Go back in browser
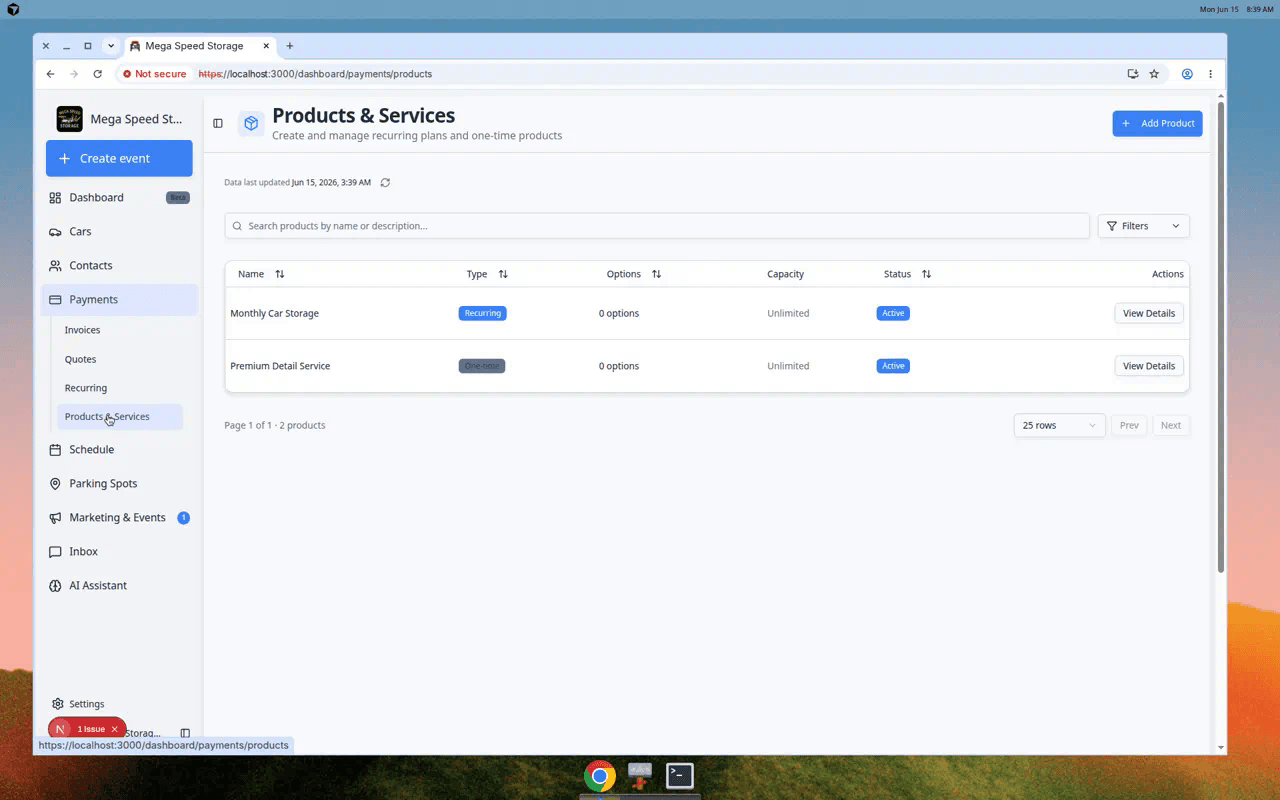Viewport: 1280px width, 800px height. pyautogui.click(x=51, y=74)
